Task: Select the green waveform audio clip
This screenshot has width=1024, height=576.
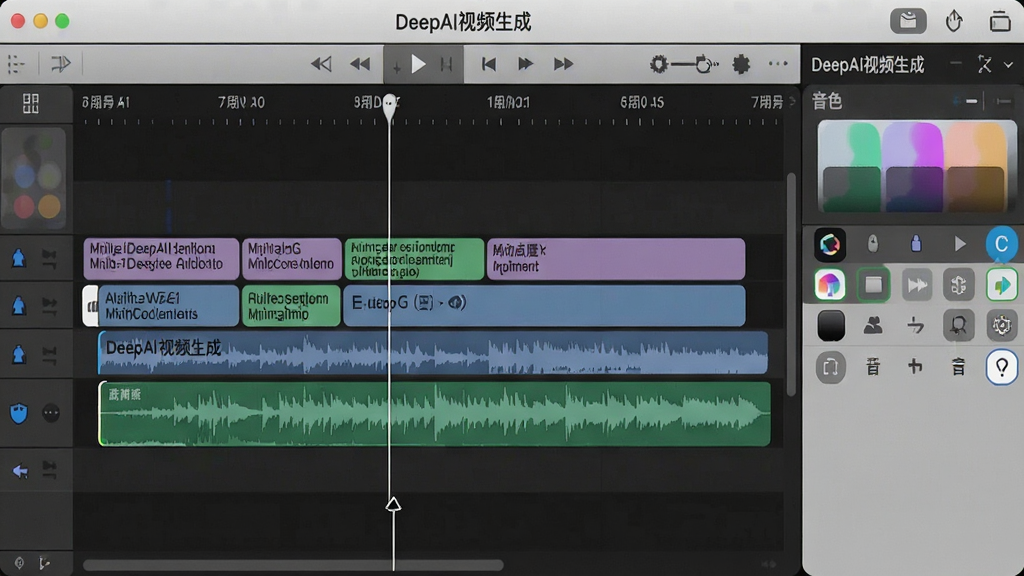Action: point(434,414)
